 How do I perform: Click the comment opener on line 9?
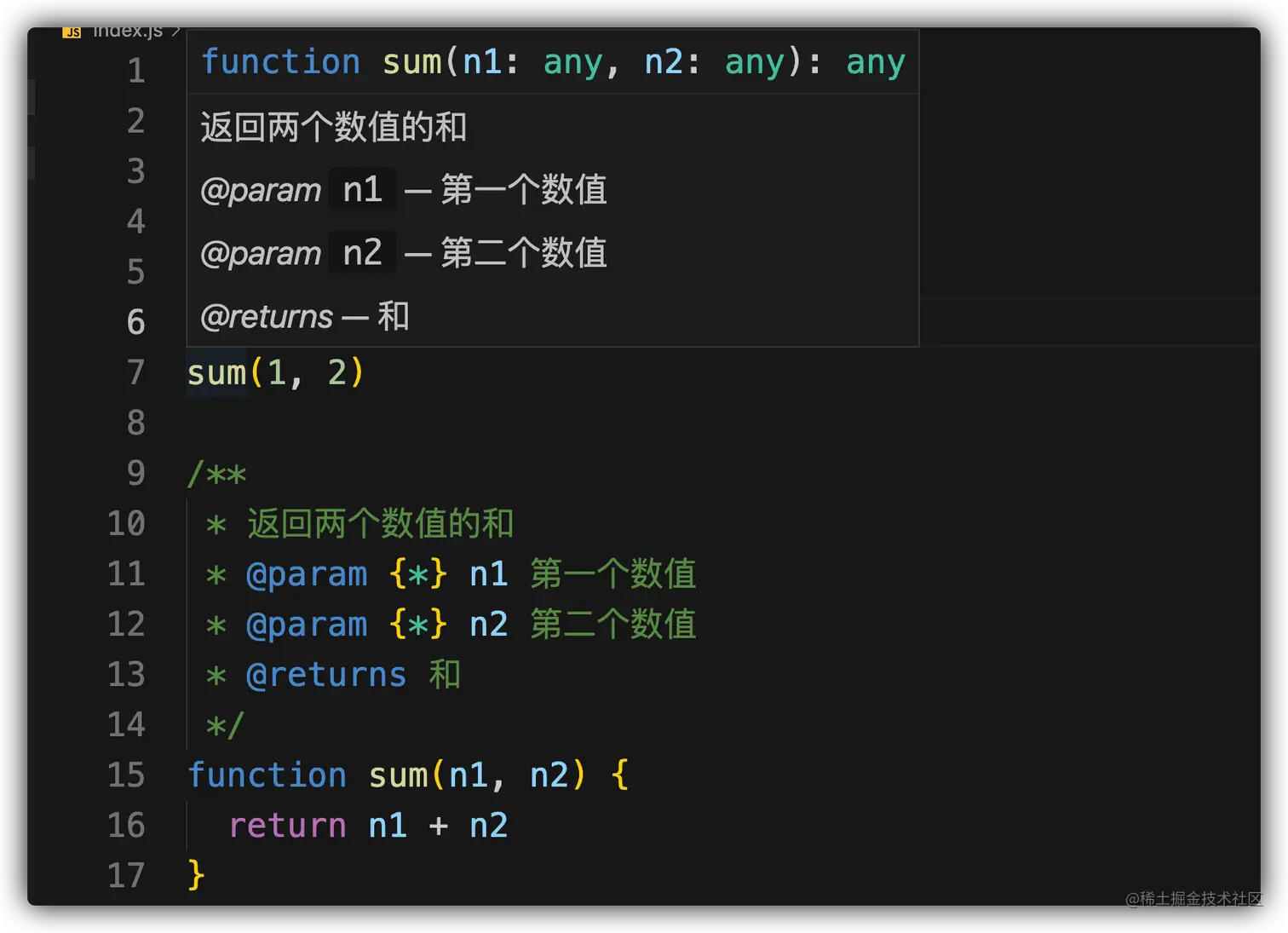tap(216, 474)
